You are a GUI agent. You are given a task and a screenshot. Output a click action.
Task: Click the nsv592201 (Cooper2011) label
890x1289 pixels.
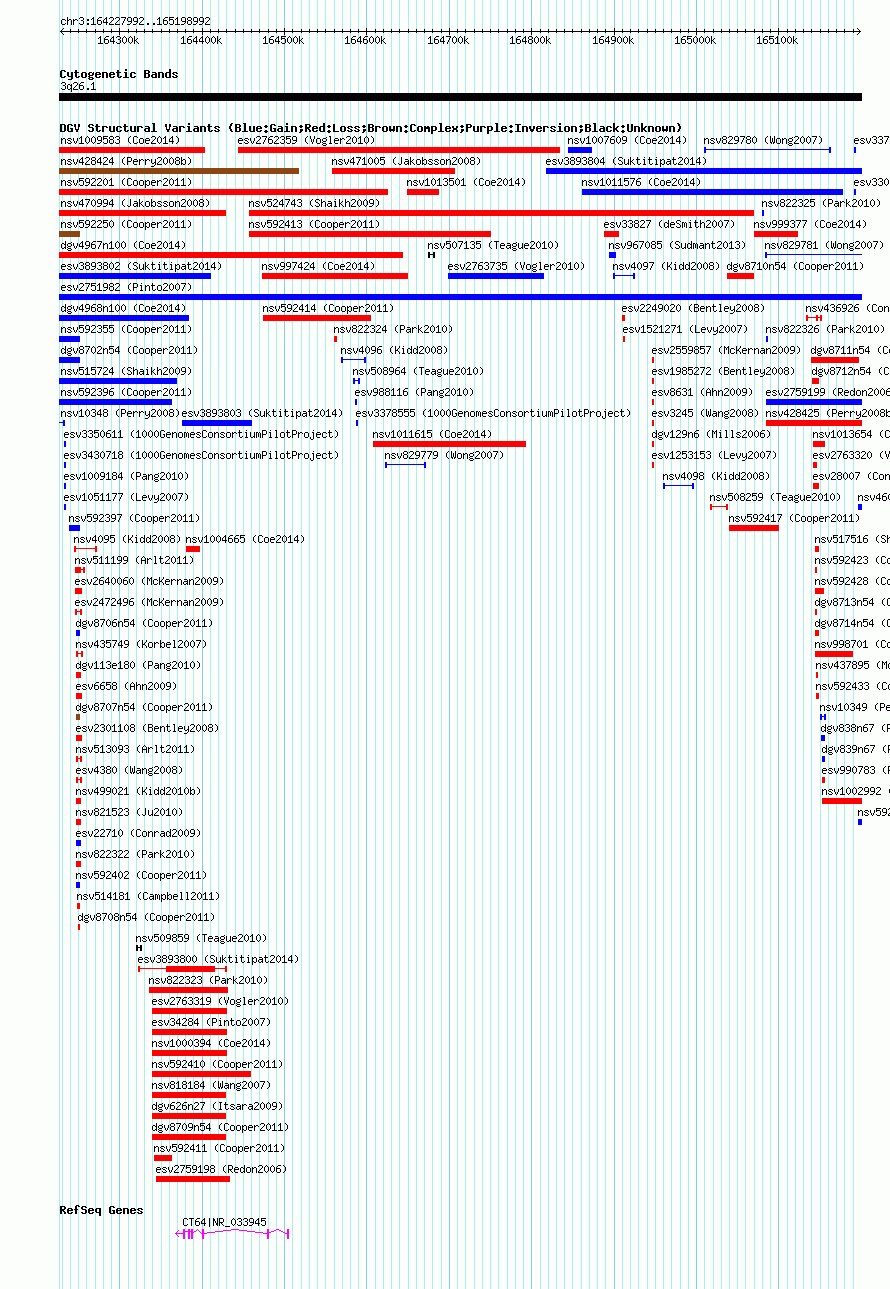click(125, 182)
